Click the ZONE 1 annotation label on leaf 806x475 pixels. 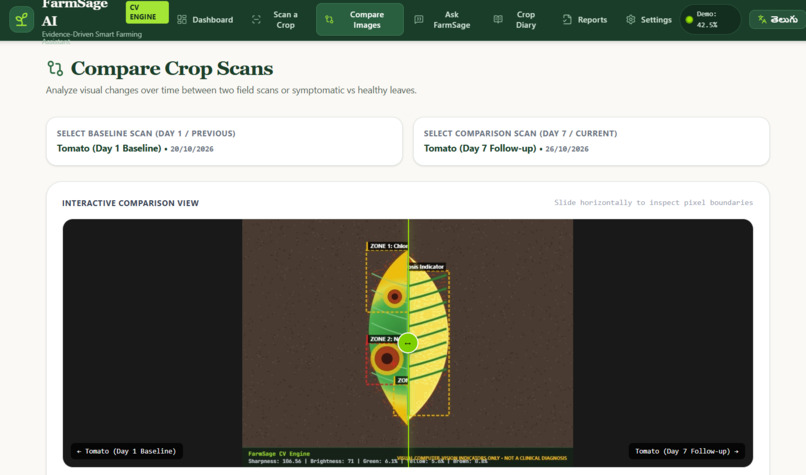[x=388, y=246]
